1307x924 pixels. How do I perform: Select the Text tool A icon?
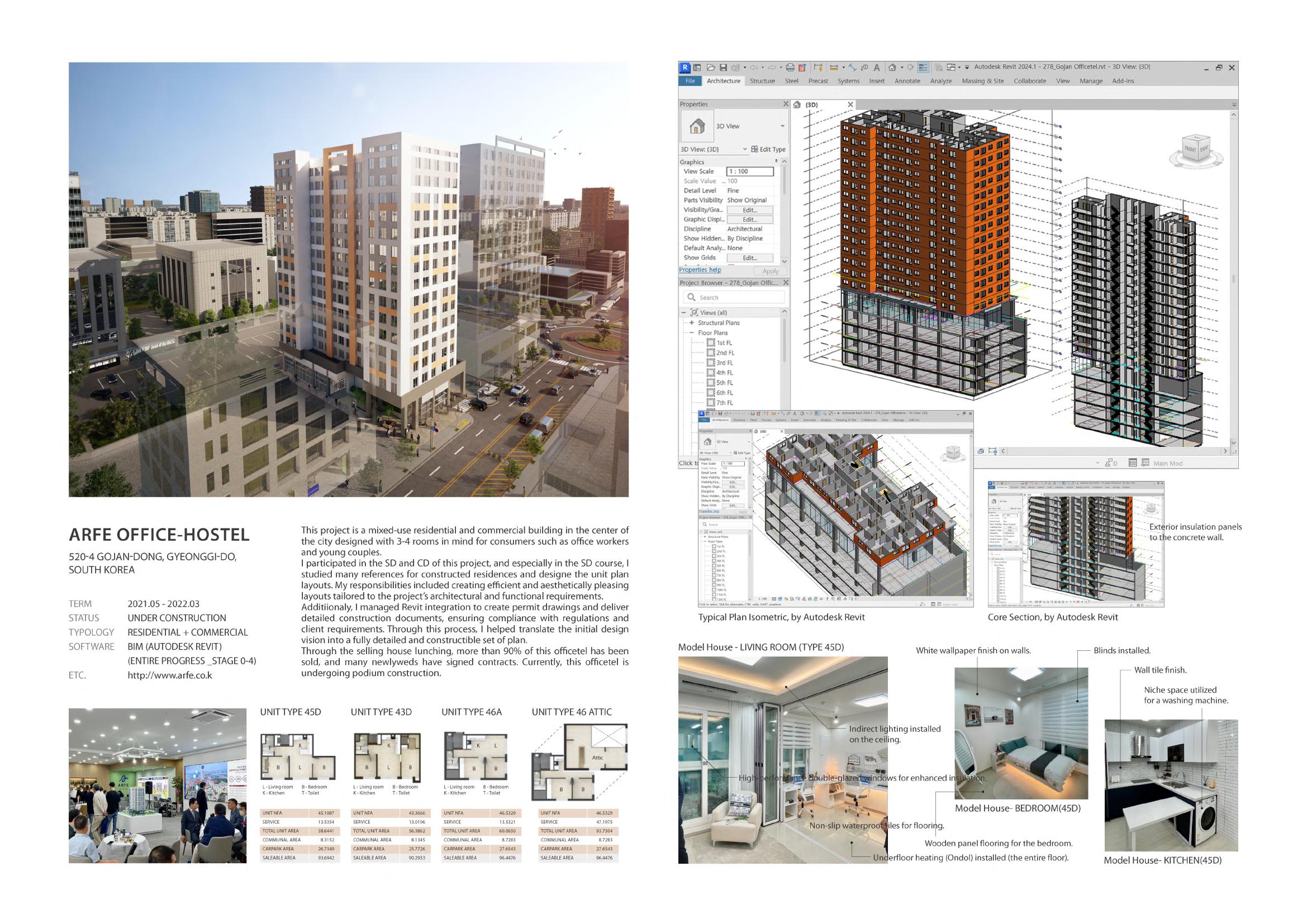[877, 67]
